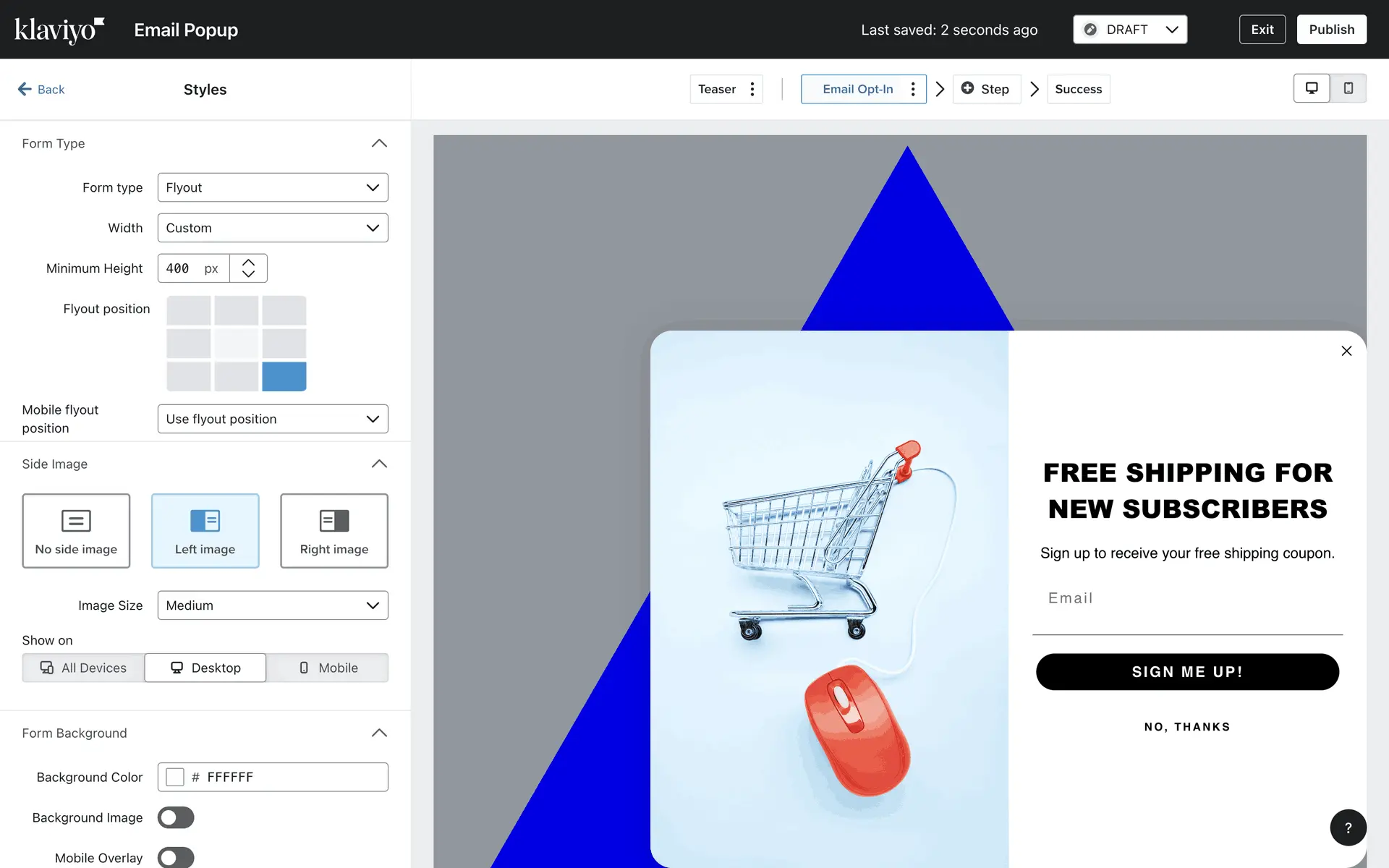
Task: Click the Publish button
Action: click(1330, 30)
